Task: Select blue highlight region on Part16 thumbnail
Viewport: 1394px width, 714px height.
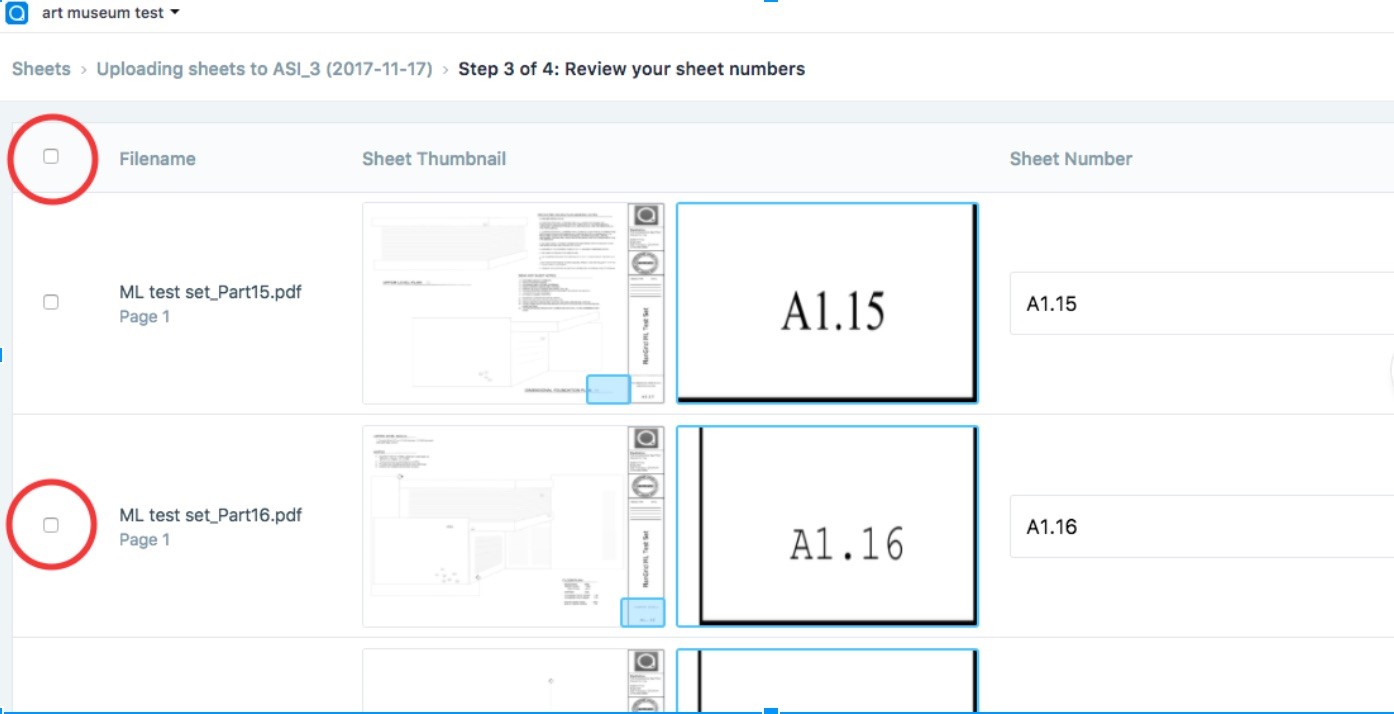Action: [x=643, y=612]
